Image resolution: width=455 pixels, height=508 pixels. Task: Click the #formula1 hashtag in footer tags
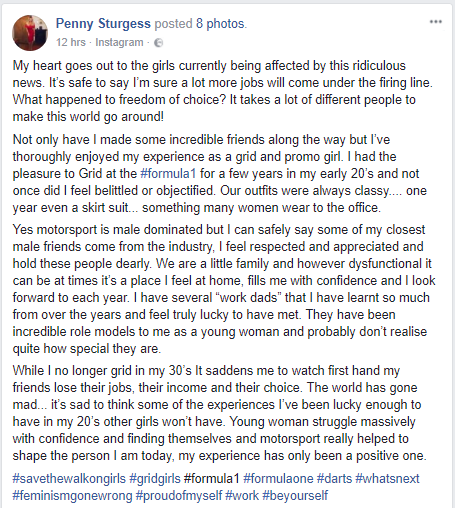[x=212, y=479]
